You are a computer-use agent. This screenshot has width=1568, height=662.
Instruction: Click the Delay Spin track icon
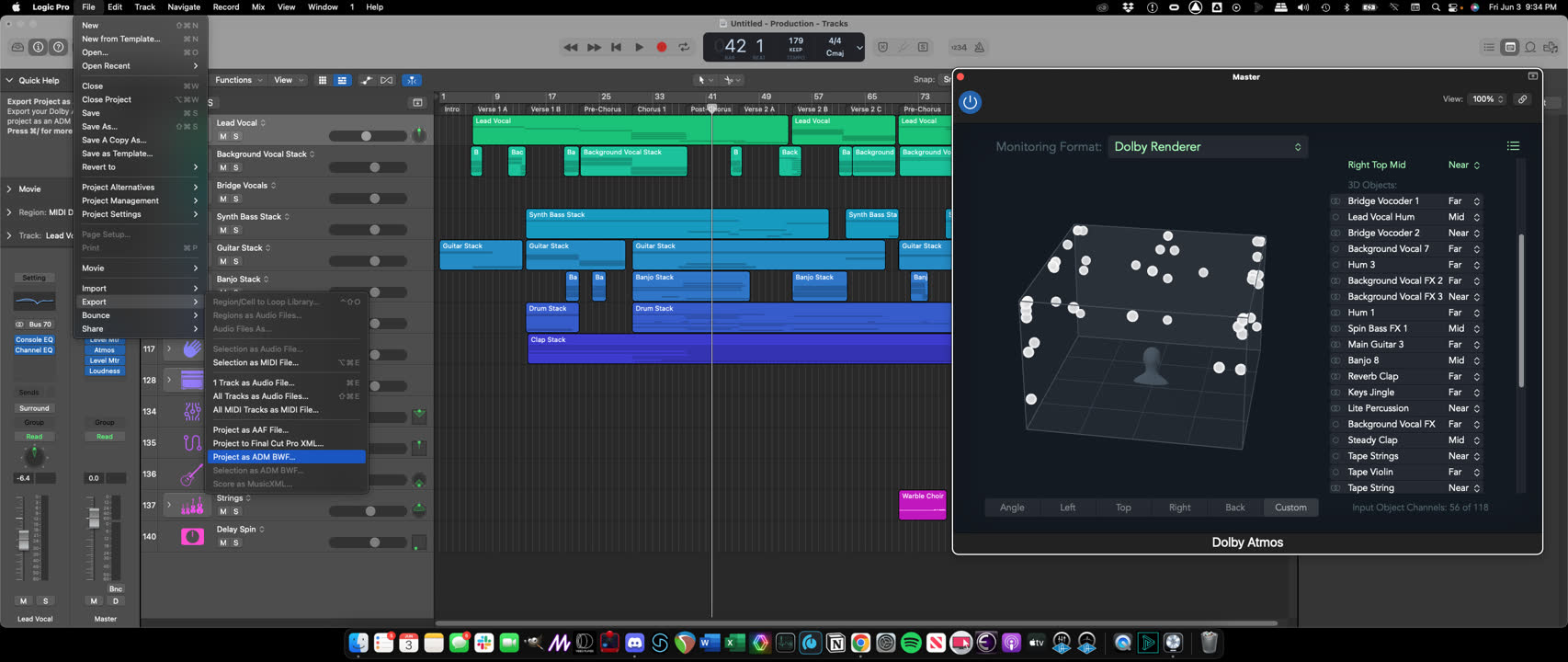pos(192,536)
